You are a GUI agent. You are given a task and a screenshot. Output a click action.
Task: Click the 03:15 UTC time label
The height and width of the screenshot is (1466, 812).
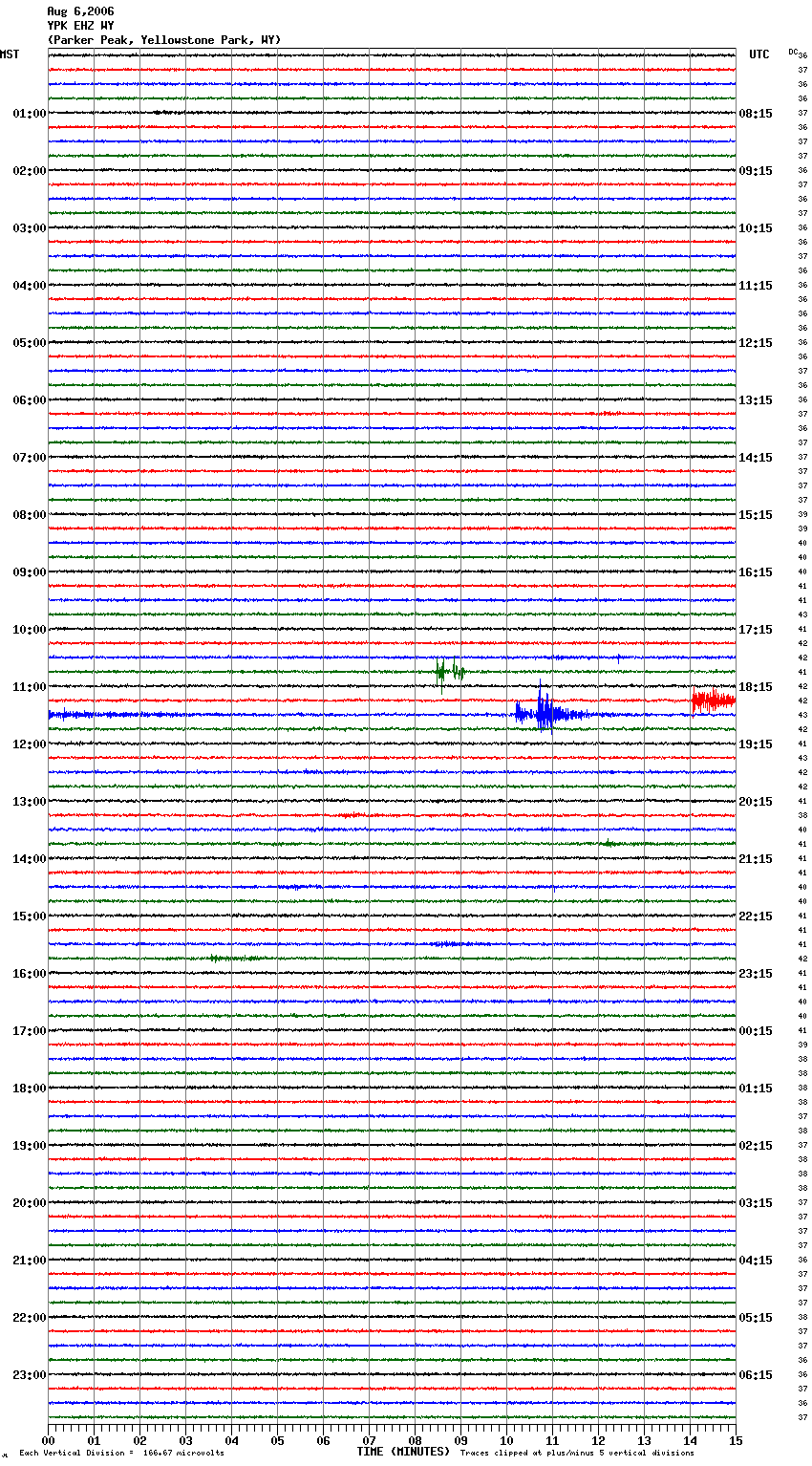(x=756, y=1203)
